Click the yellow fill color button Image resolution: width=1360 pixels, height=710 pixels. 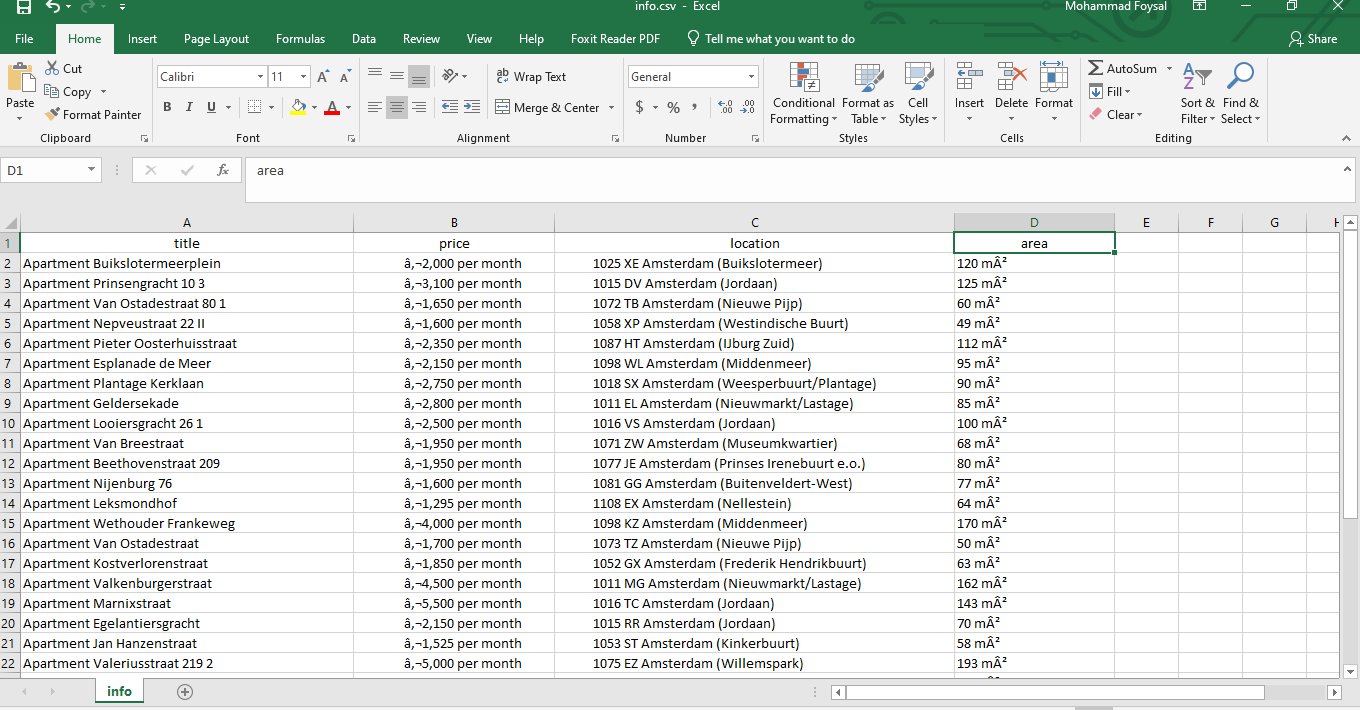[x=297, y=107]
